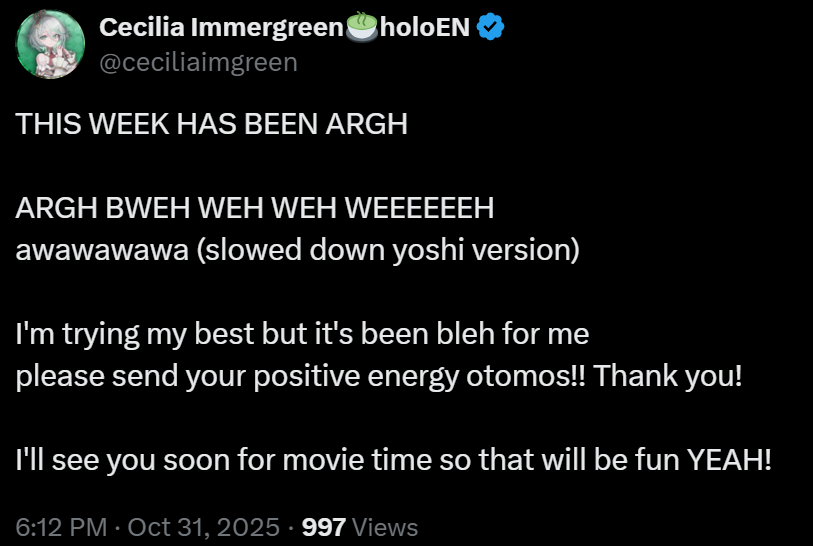This screenshot has width=813, height=546.
Task: Click the holoEN part of display name
Action: tap(425, 27)
